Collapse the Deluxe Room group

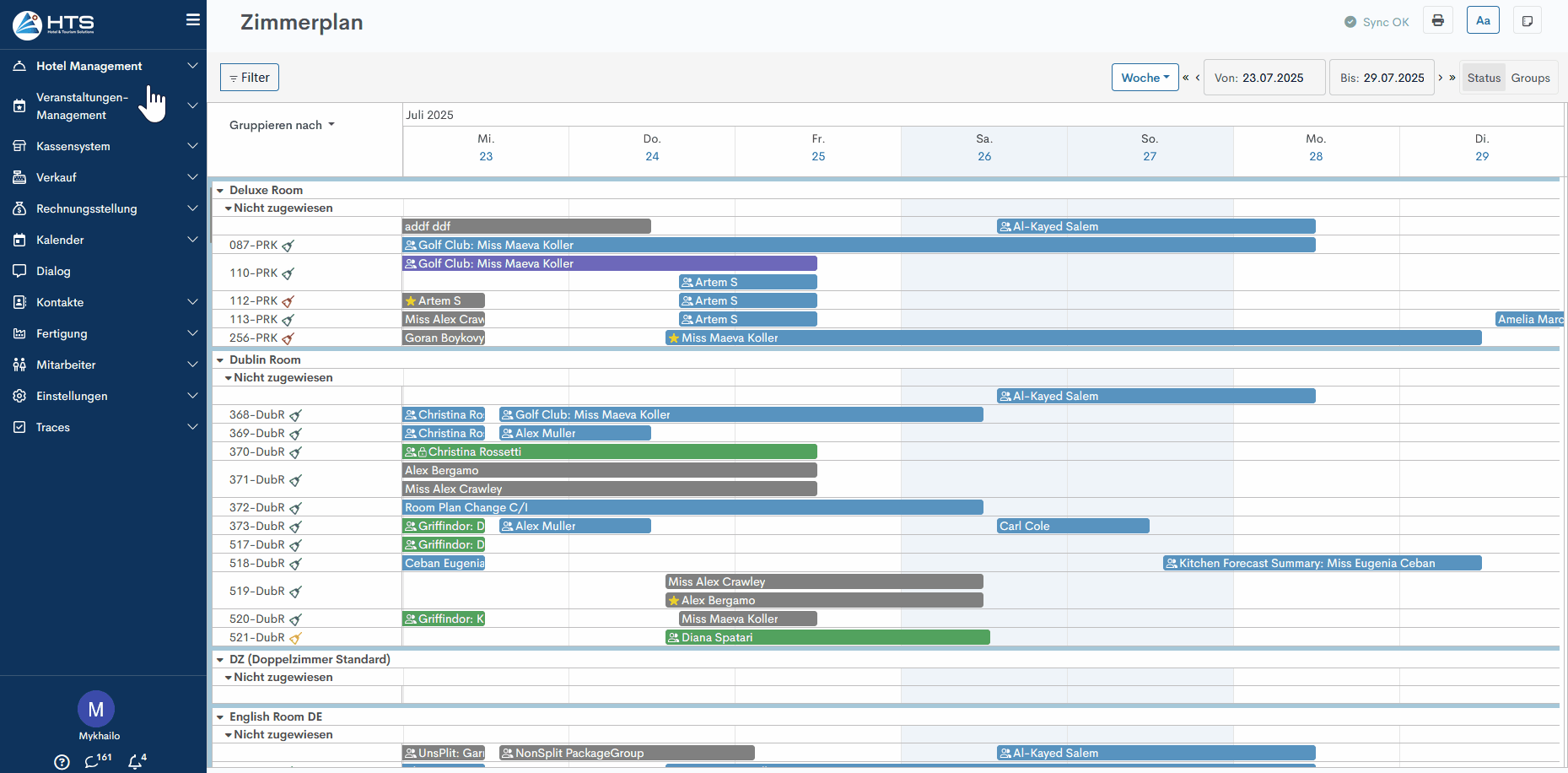[220, 191]
